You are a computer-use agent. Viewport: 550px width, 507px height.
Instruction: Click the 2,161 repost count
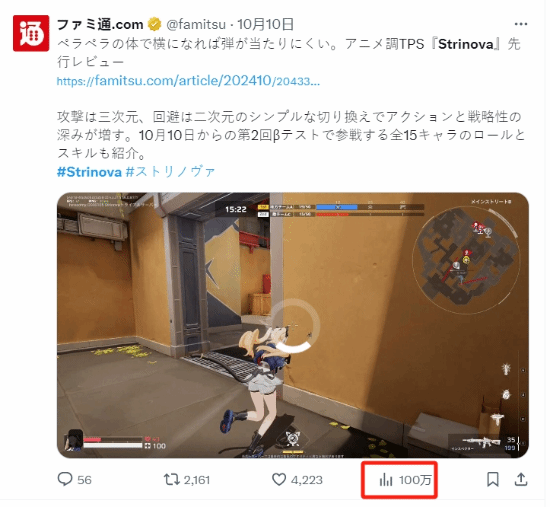click(x=197, y=480)
